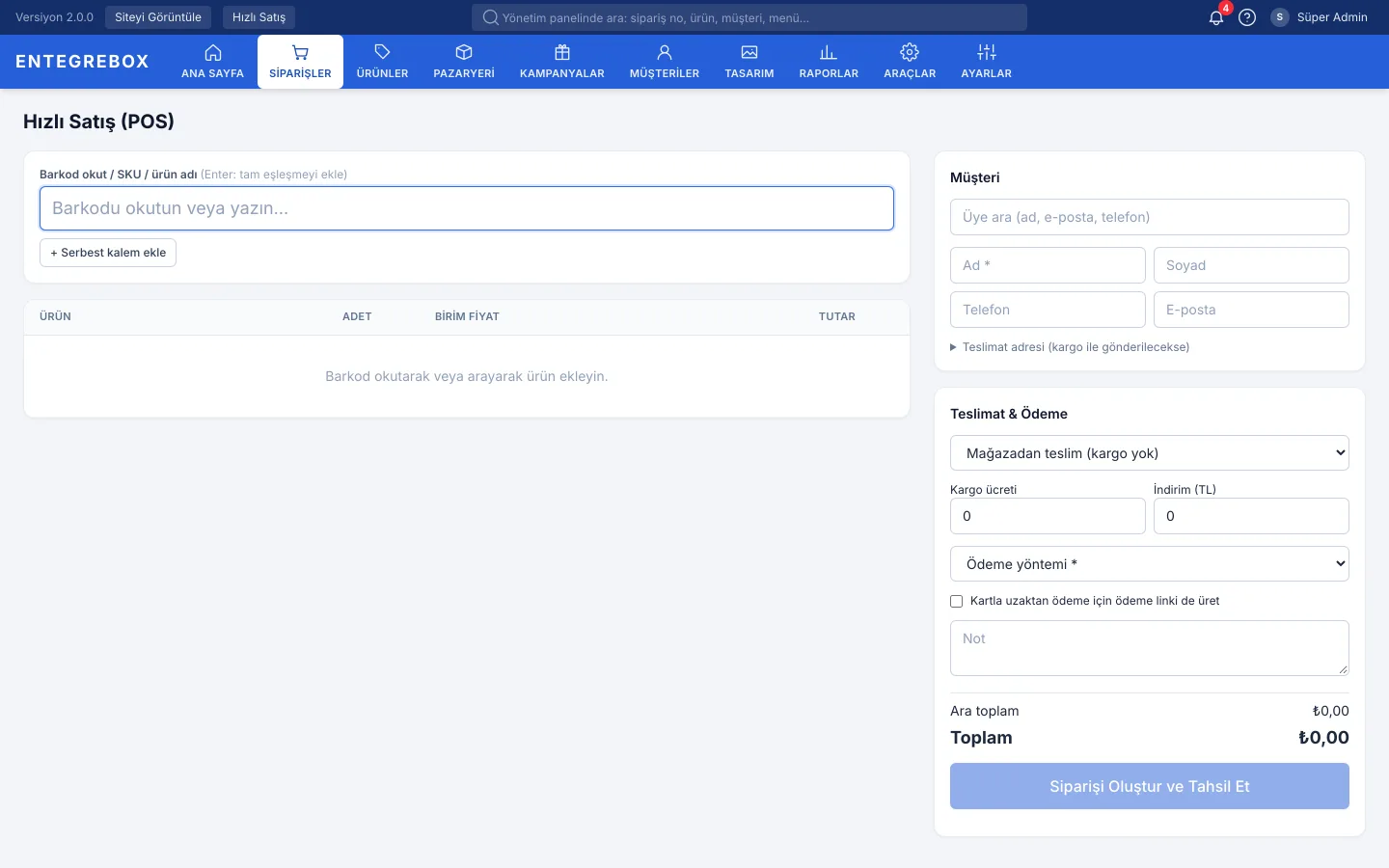Click the Telefon field

[x=1048, y=310]
